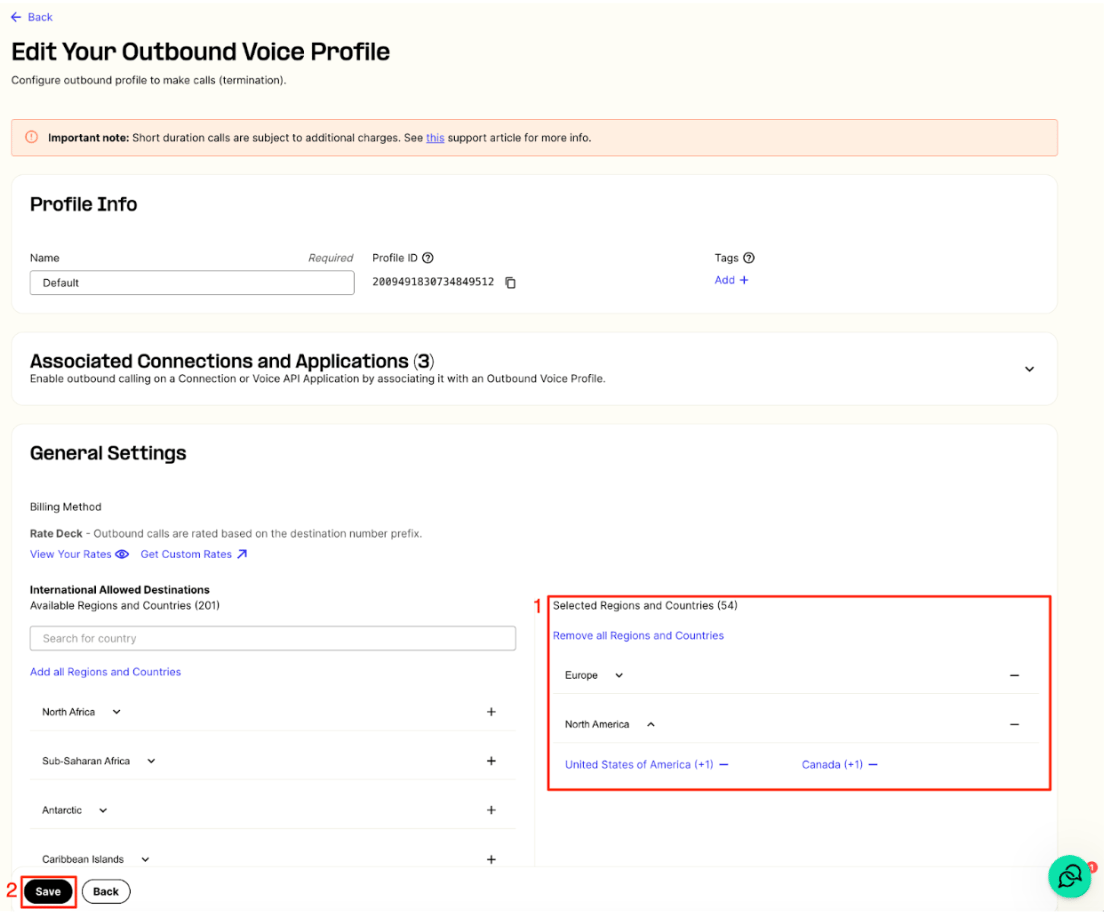
Task: Add the Antarctic region with plus
Action: (491, 810)
